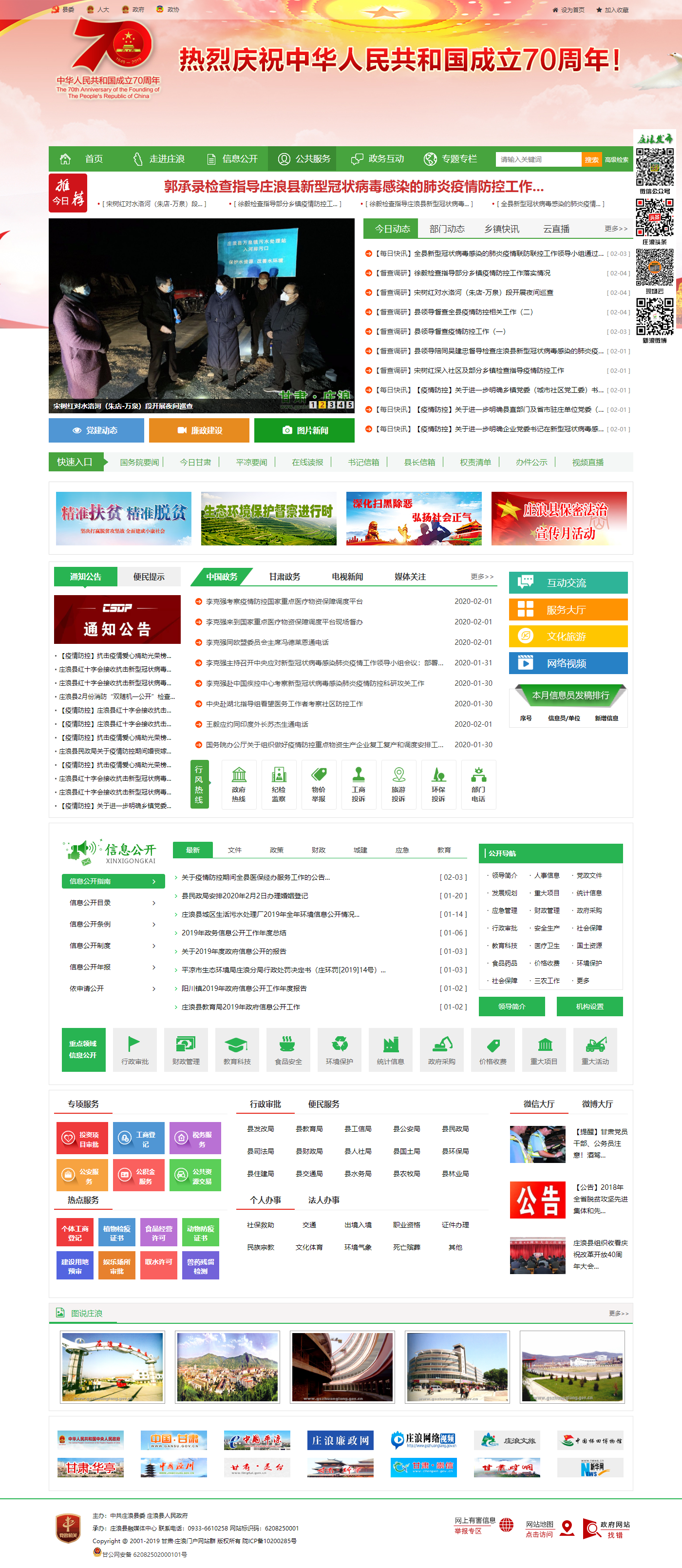Click the 财政管理 icon tile
This screenshot has height=1568, width=682.
click(186, 1049)
